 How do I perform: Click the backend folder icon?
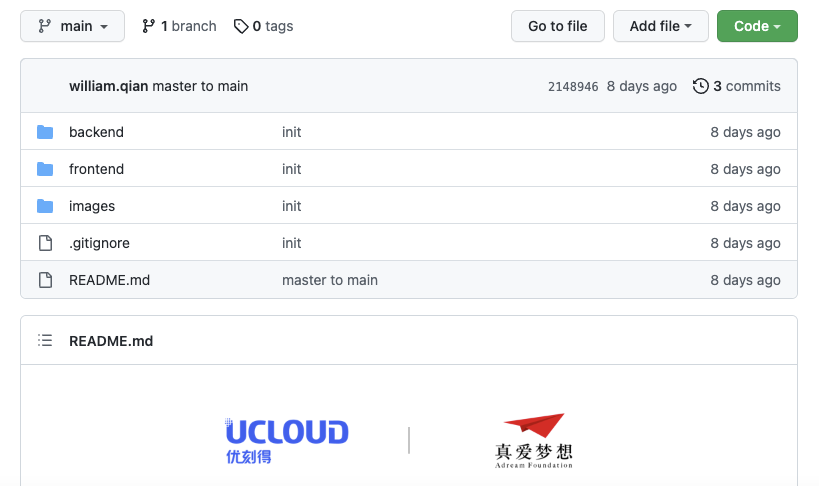pos(44,132)
